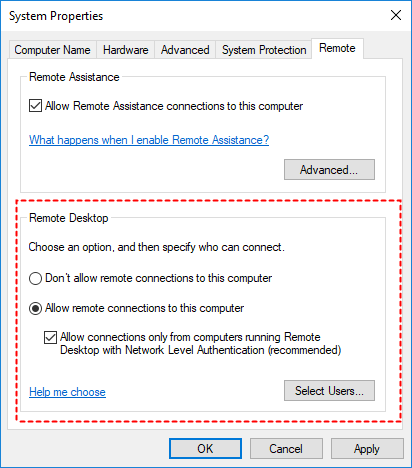Close the System Properties dialog
The height and width of the screenshot is (468, 412).
pyautogui.click(x=396, y=15)
